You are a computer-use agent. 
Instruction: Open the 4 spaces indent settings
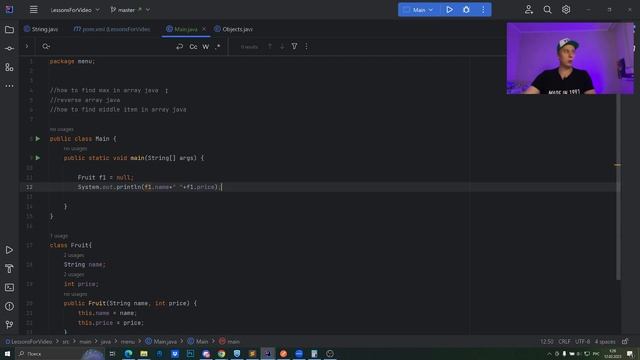click(605, 341)
